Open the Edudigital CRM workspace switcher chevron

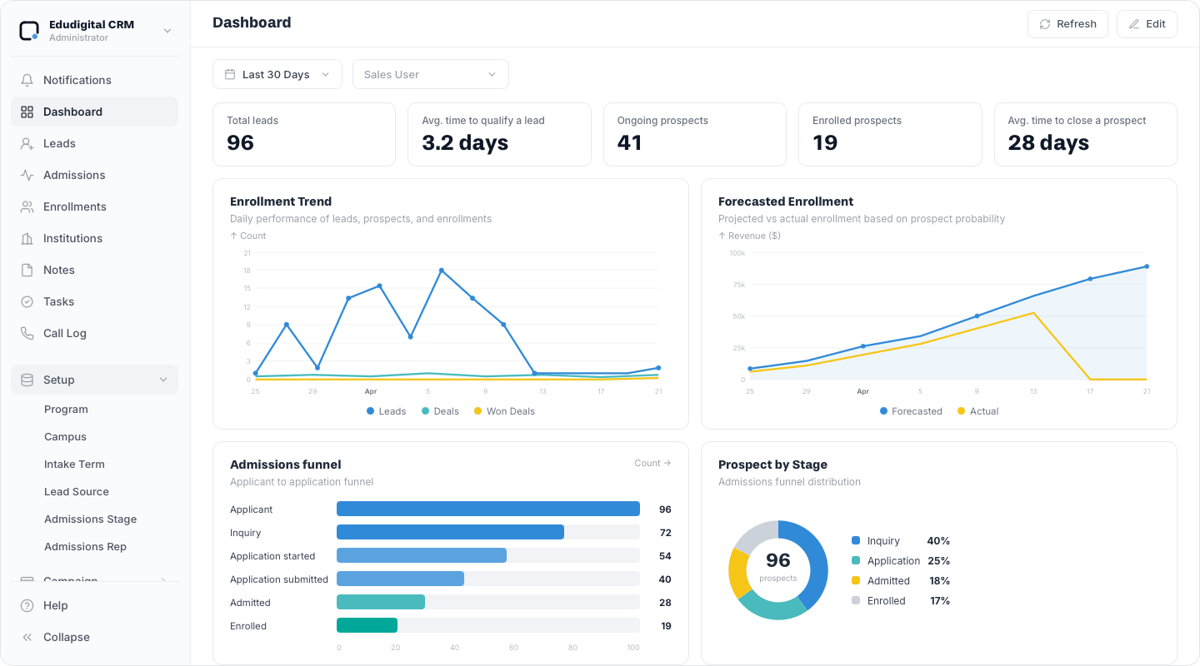(167, 31)
